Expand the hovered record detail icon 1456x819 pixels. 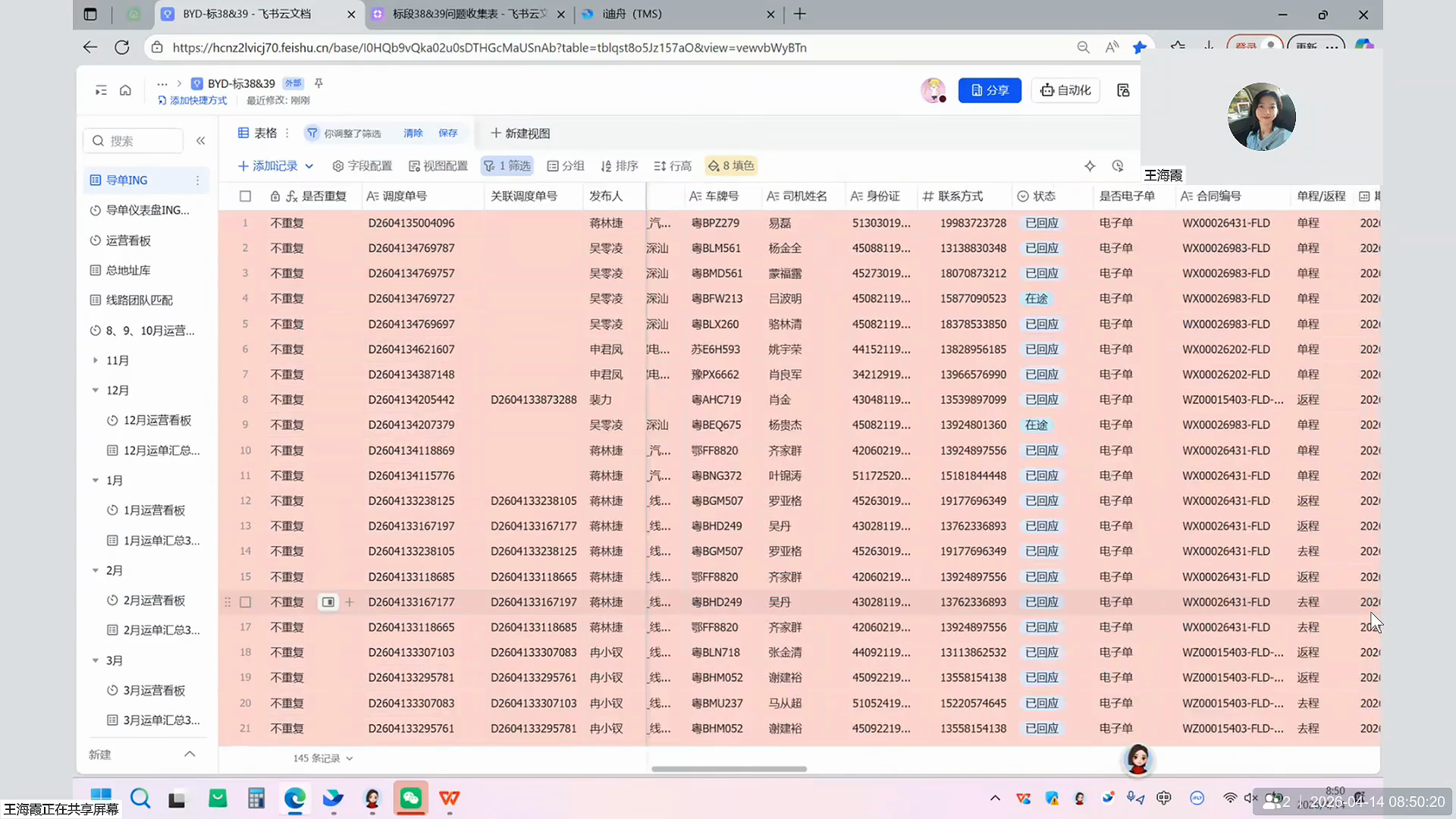[328, 602]
